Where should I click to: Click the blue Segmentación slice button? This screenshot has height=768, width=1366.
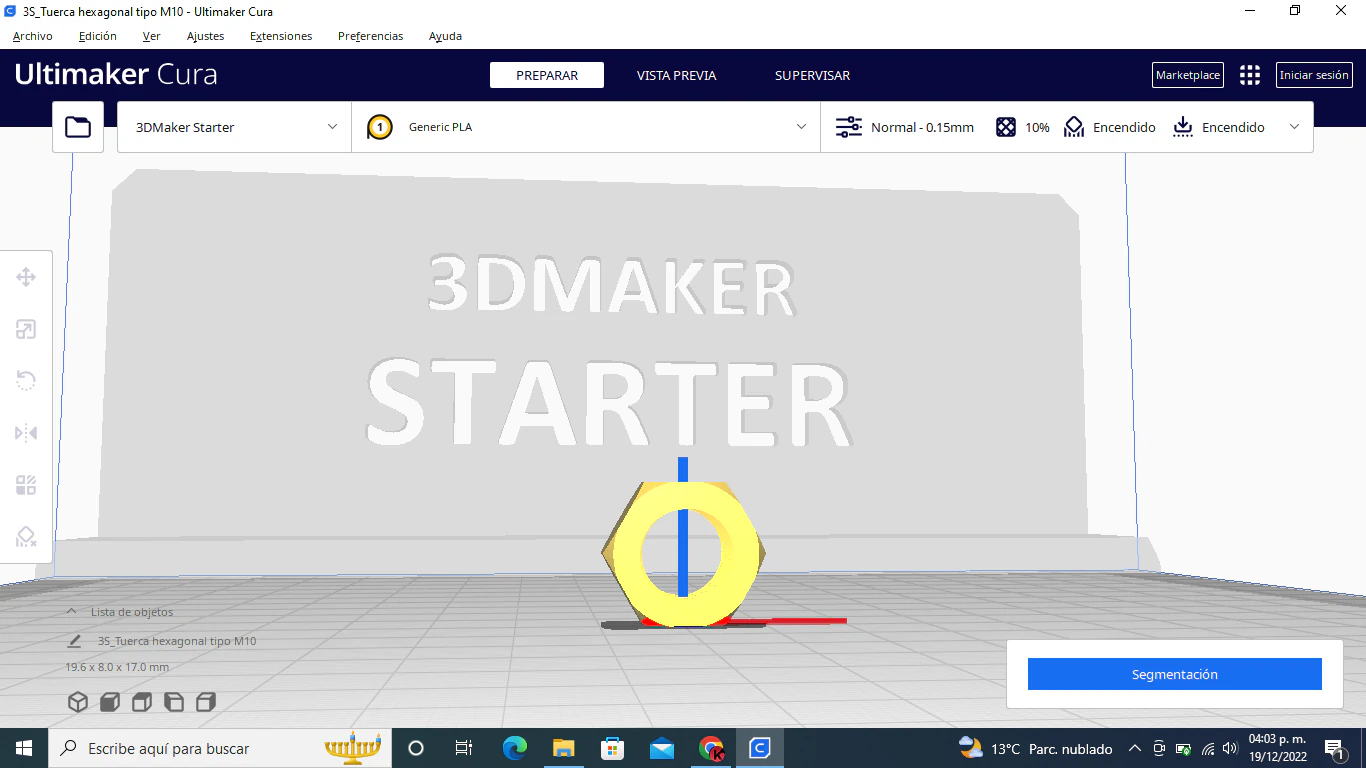(x=1175, y=674)
